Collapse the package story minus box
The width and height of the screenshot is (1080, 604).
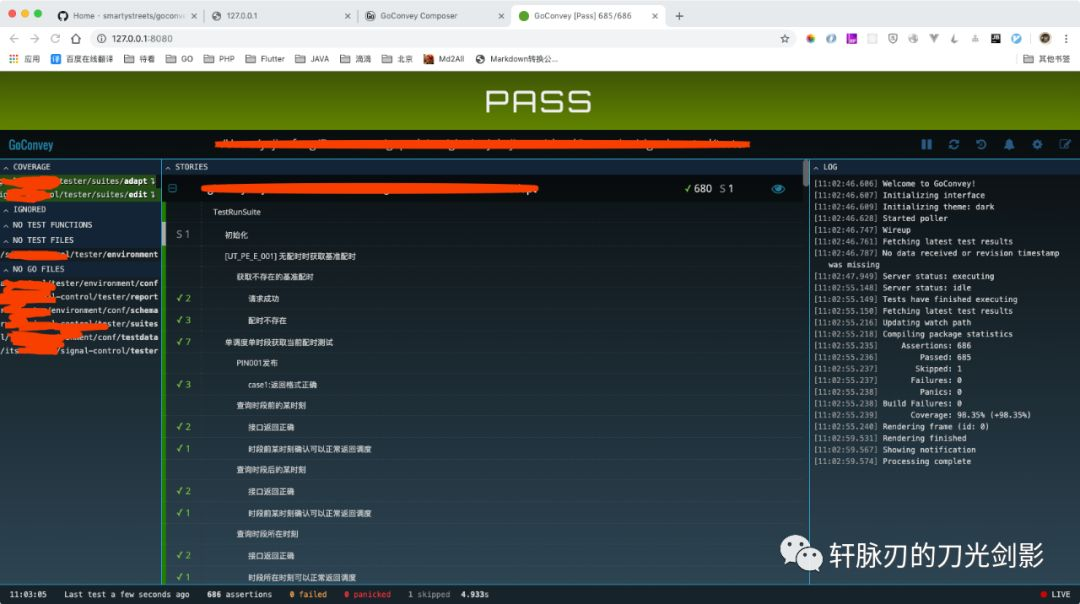pos(173,189)
